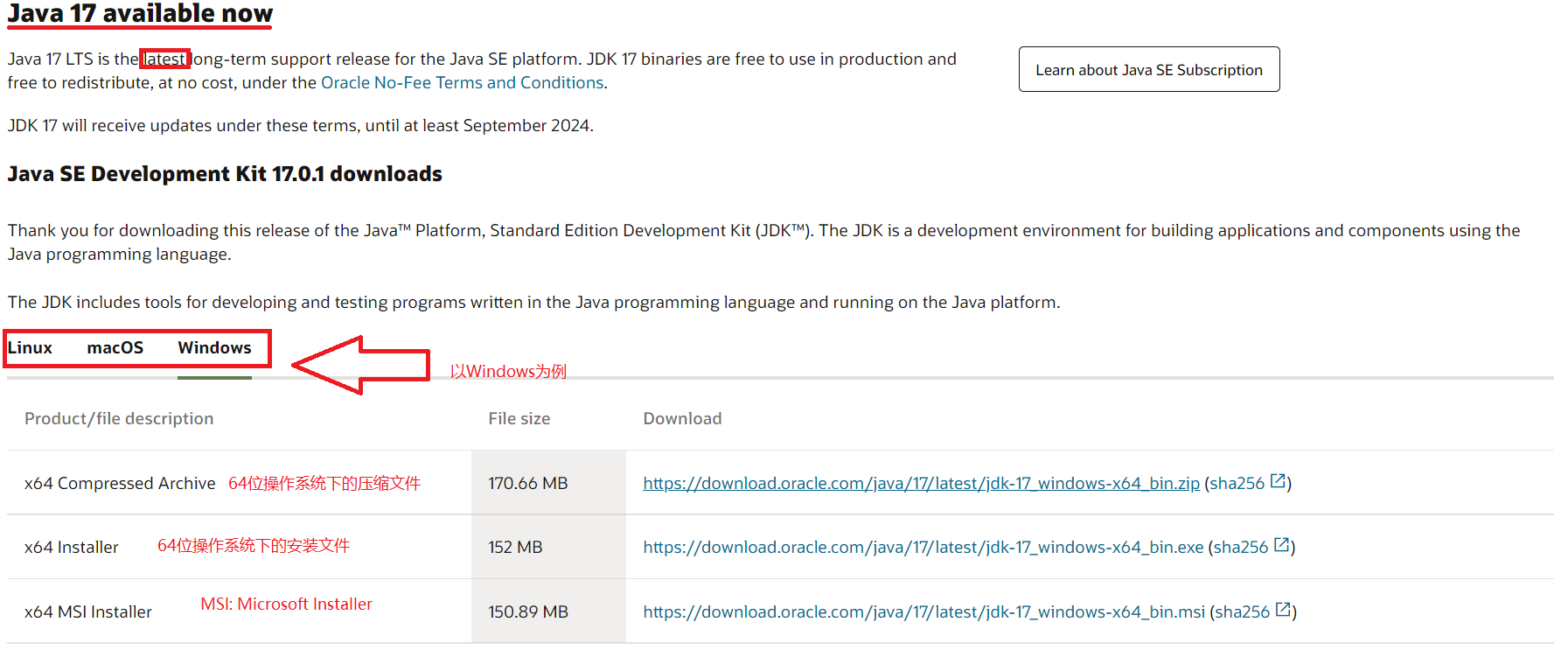This screenshot has height=657, width=1568.
Task: Switch to the Linux tab
Action: pos(30,347)
